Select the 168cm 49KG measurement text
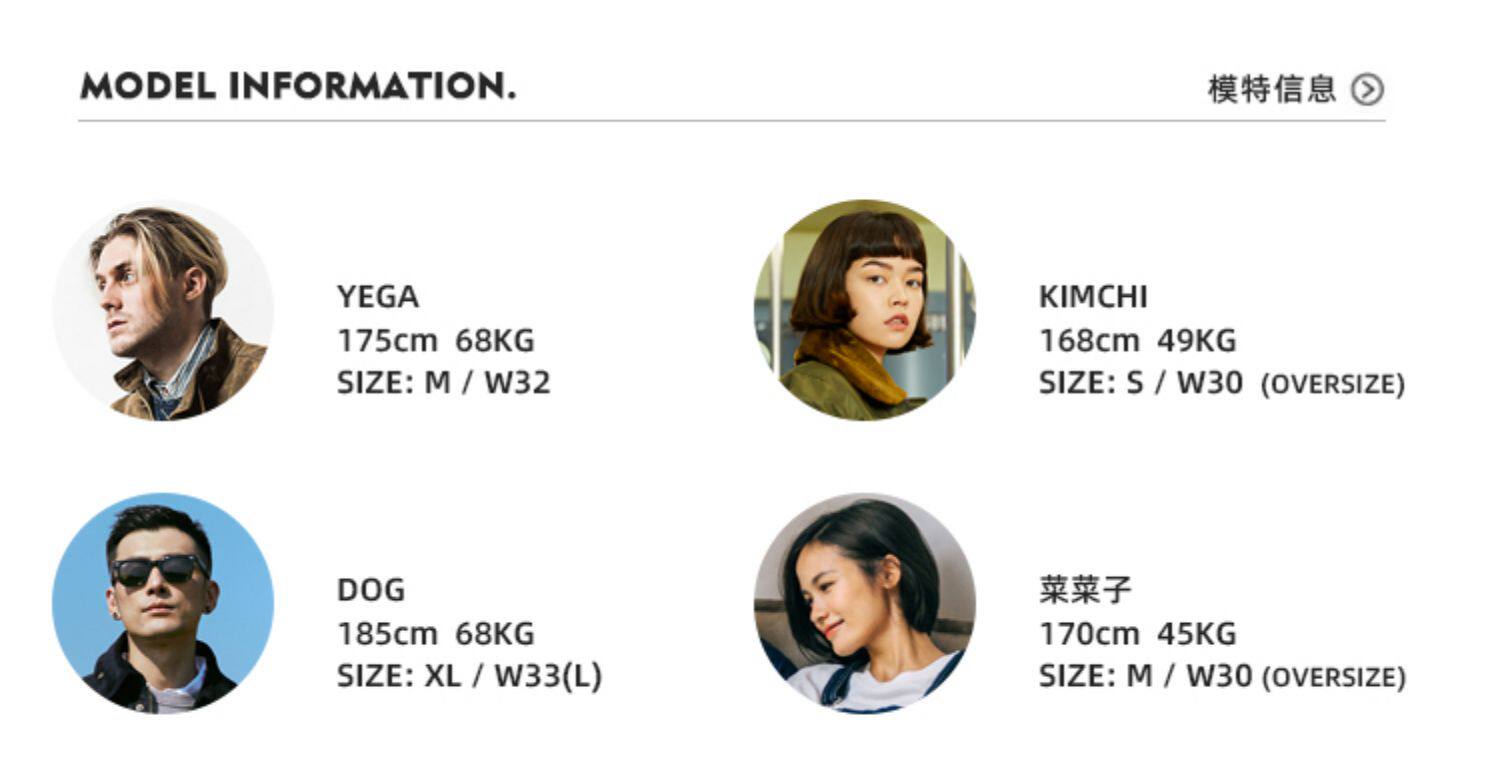 pyautogui.click(x=1137, y=341)
